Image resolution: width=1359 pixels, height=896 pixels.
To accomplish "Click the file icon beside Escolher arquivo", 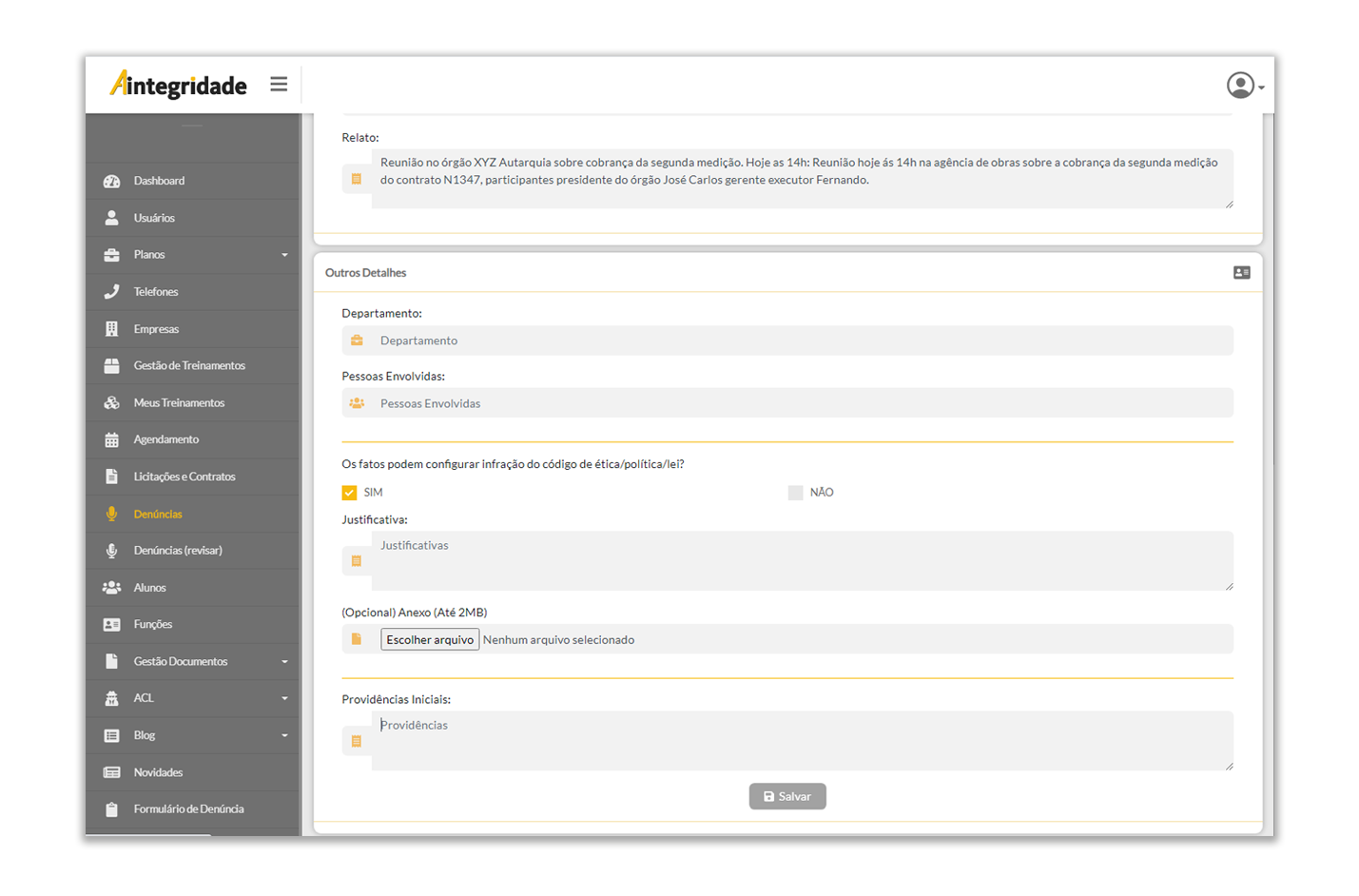I will pos(357,639).
